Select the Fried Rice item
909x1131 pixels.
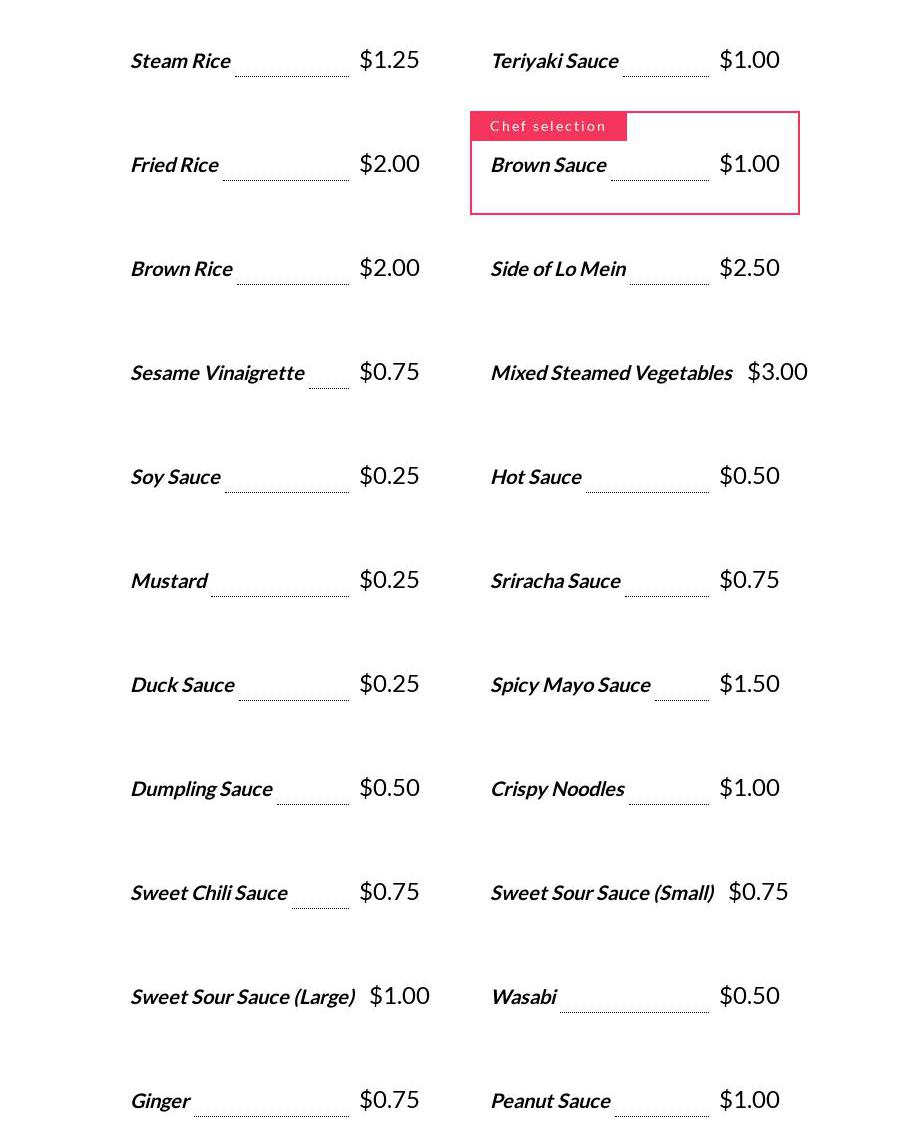coord(175,165)
